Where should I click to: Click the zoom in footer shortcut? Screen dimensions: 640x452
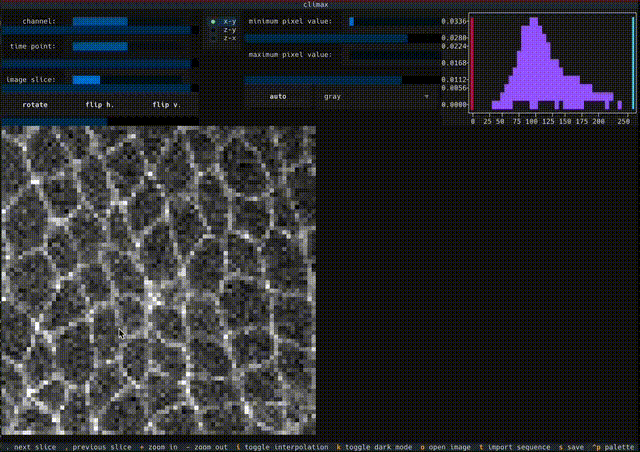pos(159,447)
